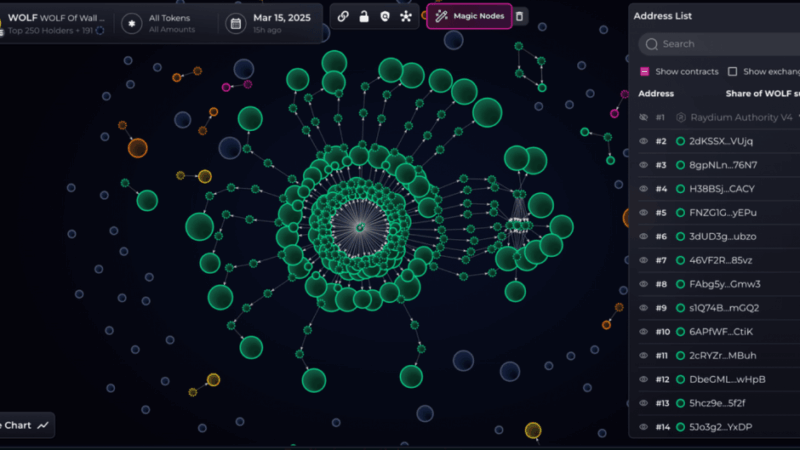Click the green circle icon for 2cRYZr...MBuh

click(680, 356)
